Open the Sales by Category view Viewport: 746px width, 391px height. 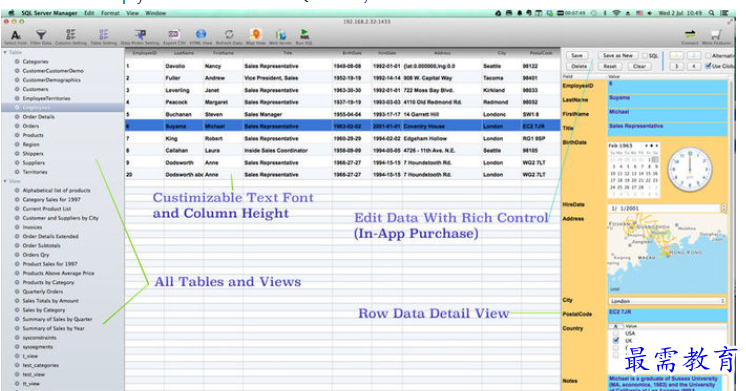(44, 310)
